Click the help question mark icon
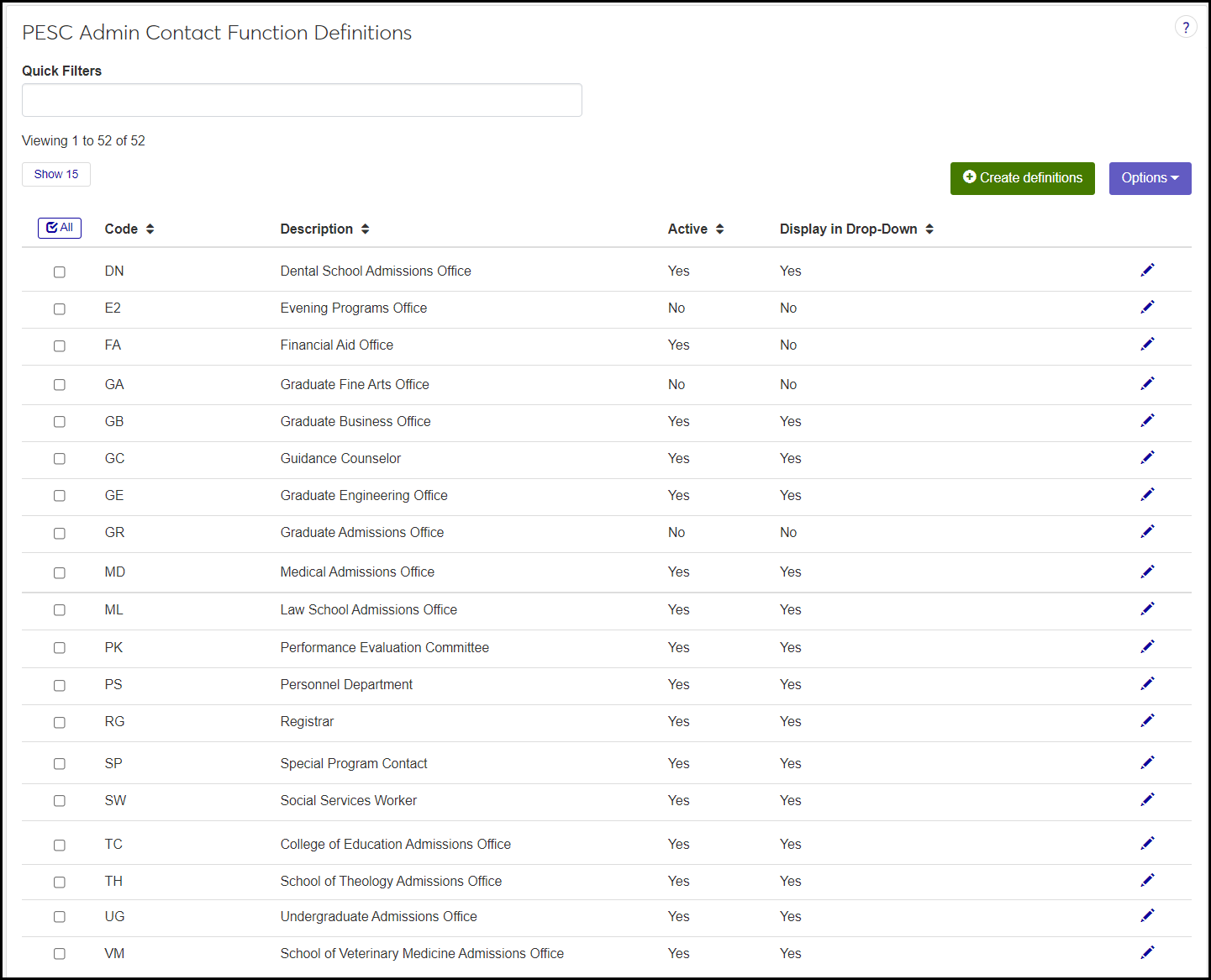Image resolution: width=1211 pixels, height=980 pixels. (x=1185, y=28)
